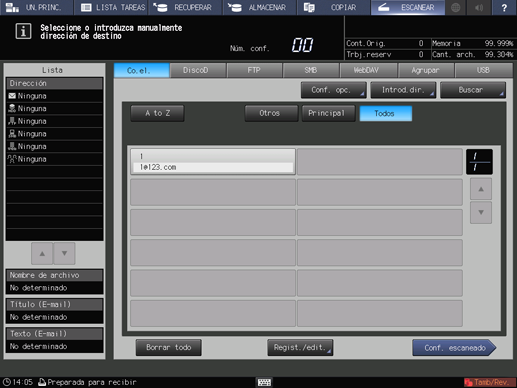Select the group Ninguna destination icon row

pos(54,159)
